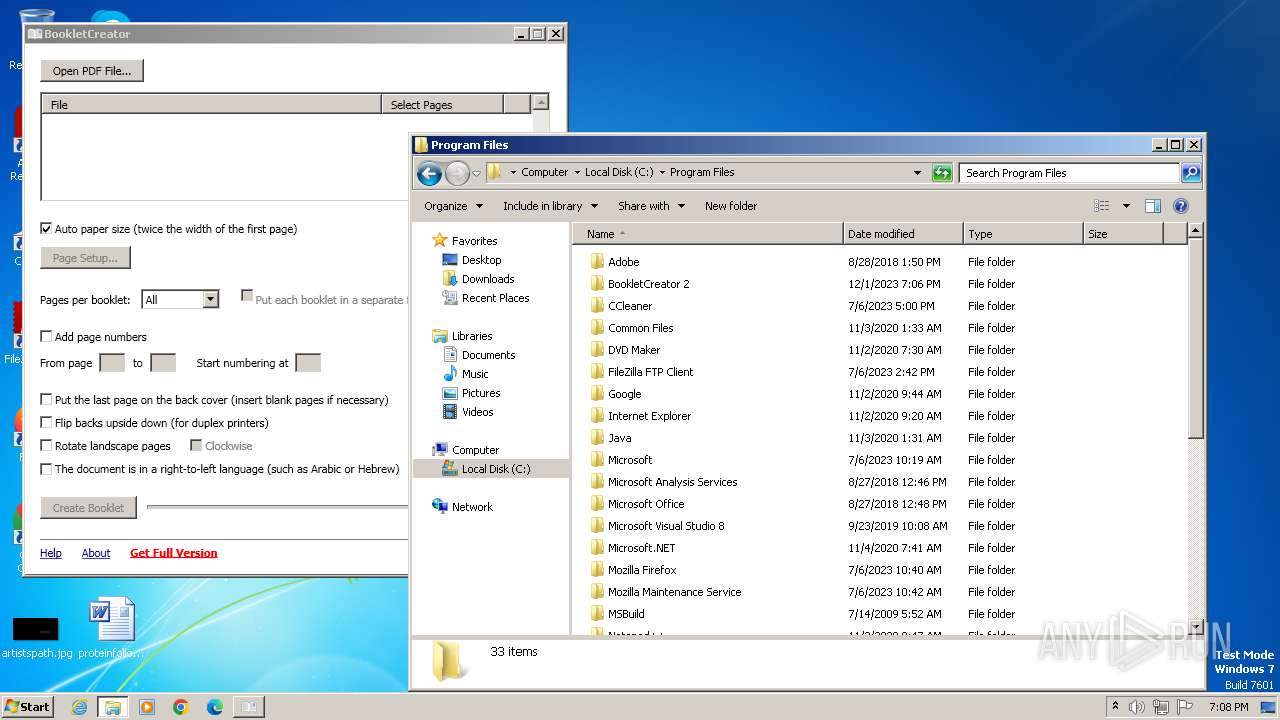Select the Mozilla Firefox folder icon
The height and width of the screenshot is (720, 1280).
[x=597, y=570]
